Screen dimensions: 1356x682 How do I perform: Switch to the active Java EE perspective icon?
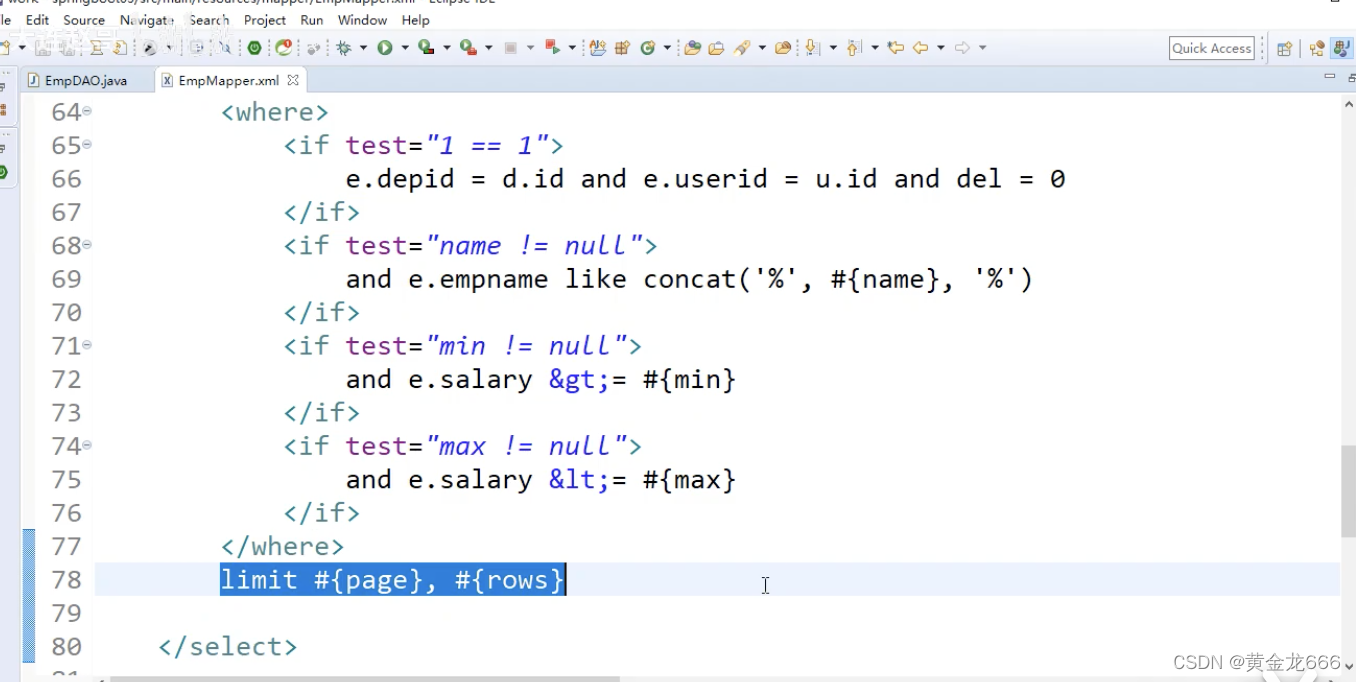coord(1342,48)
